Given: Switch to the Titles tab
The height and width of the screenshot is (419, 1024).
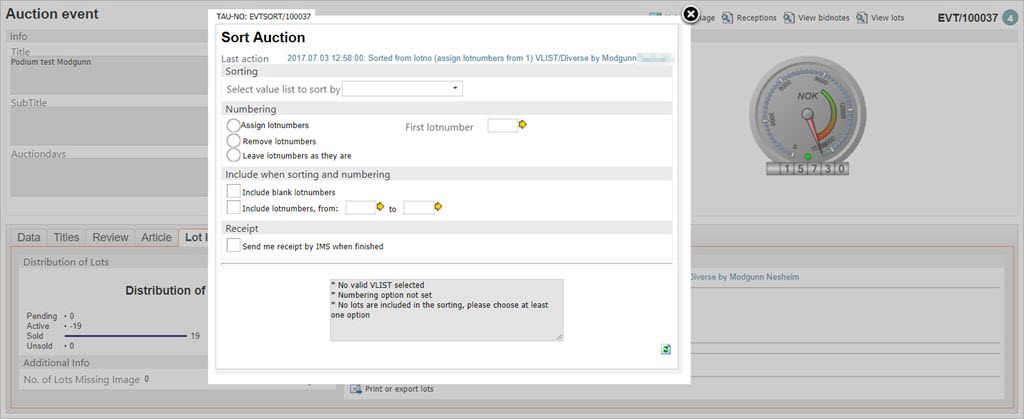Looking at the screenshot, I should pos(66,237).
